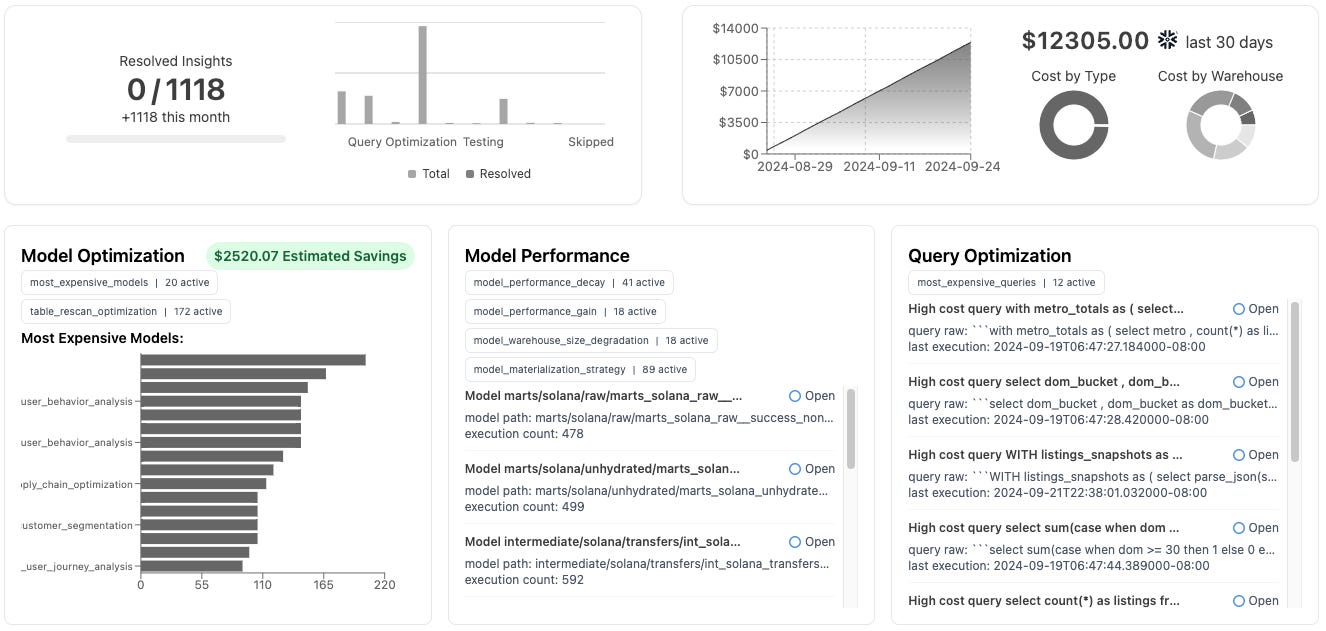Click the Model Performance panel title
Screen dimensions: 1326x631
[x=547, y=256]
